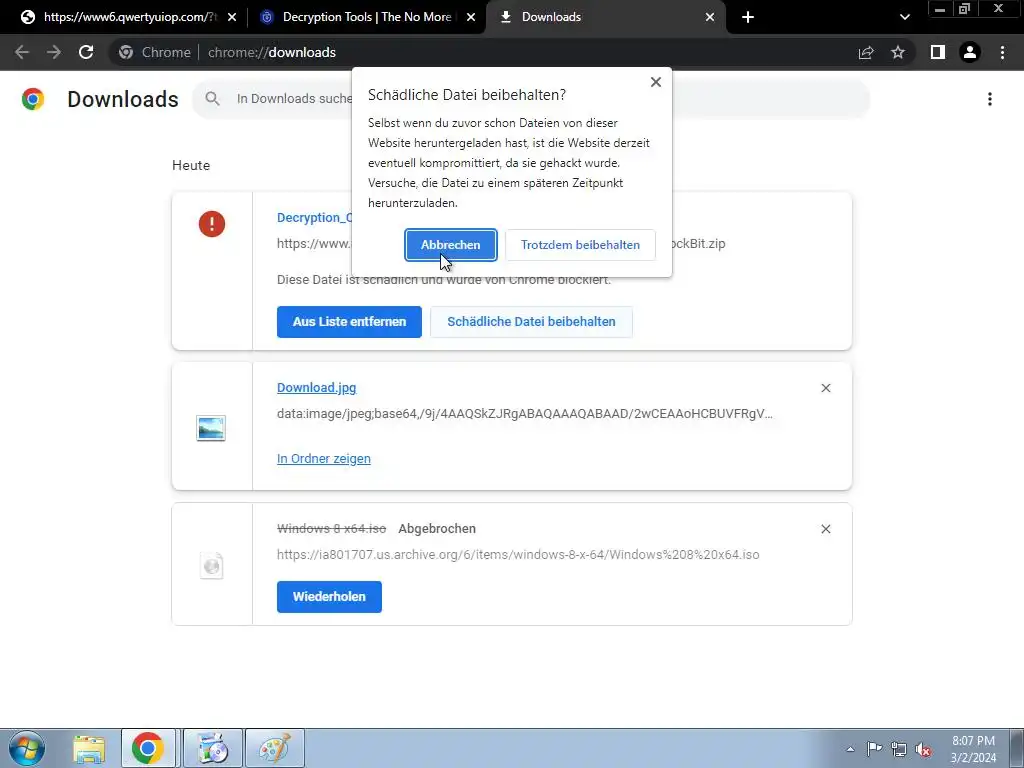1024x768 pixels.
Task: Retry Windows 8 x64.iso download with Wiederholen
Action: click(x=329, y=597)
